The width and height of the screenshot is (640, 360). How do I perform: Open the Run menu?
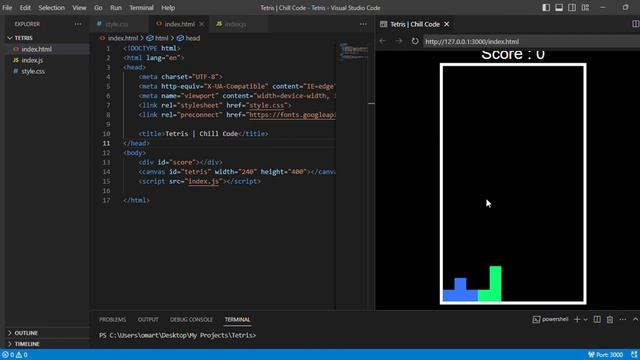[116, 8]
